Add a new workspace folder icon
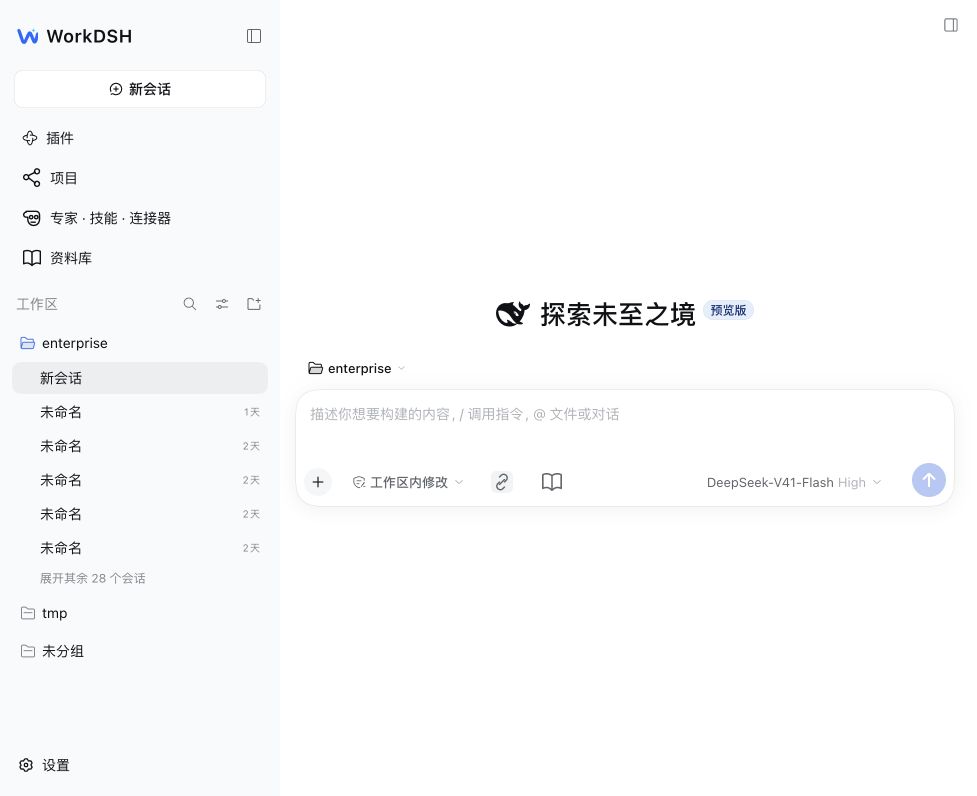The width and height of the screenshot is (977, 796). tap(254, 304)
